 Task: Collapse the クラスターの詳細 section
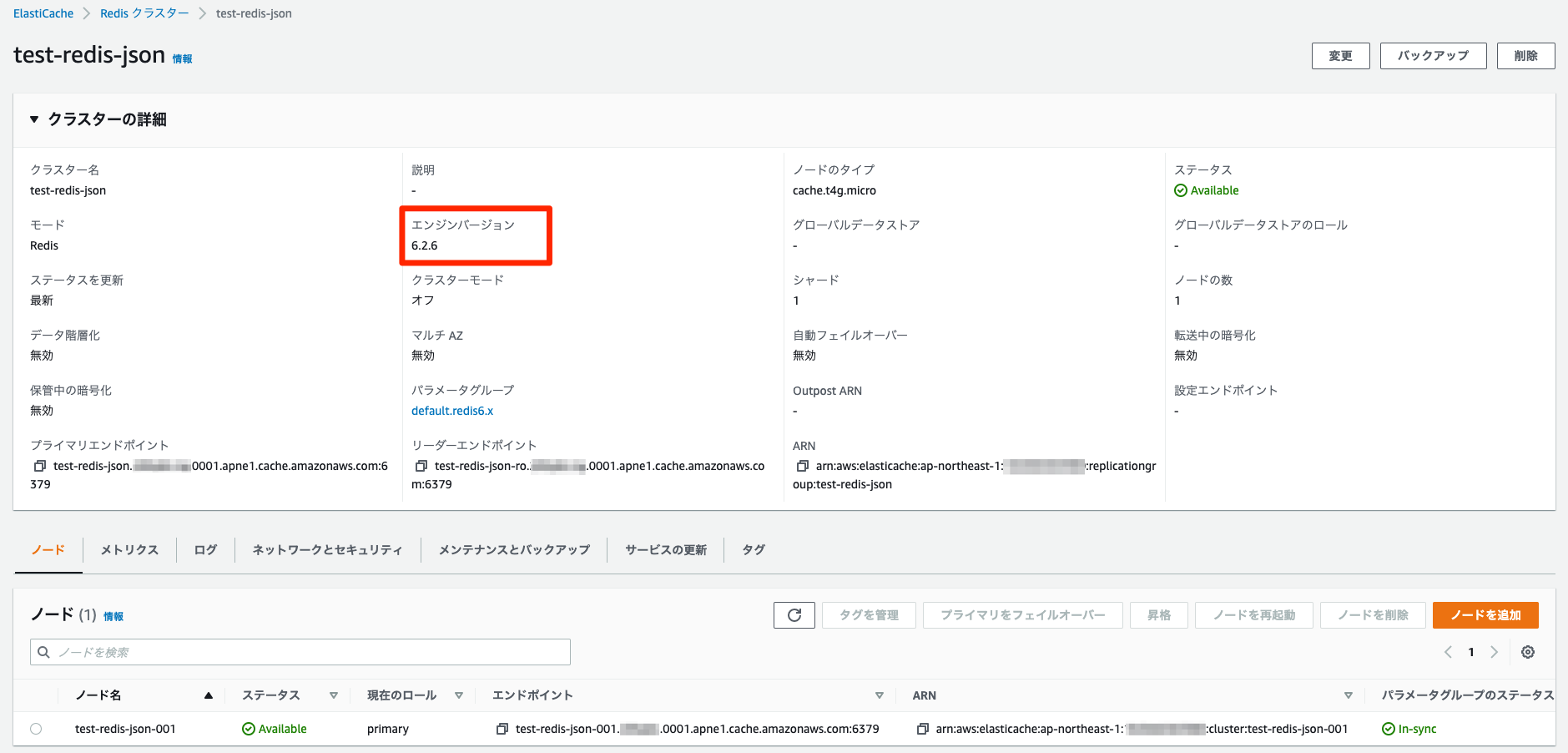[x=33, y=119]
